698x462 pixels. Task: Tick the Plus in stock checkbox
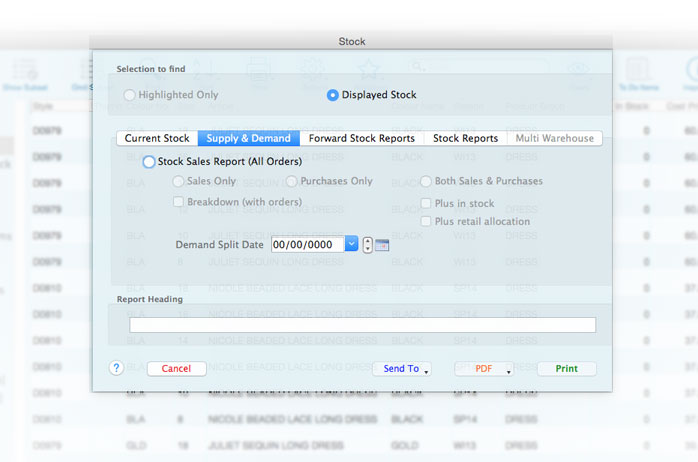click(426, 203)
